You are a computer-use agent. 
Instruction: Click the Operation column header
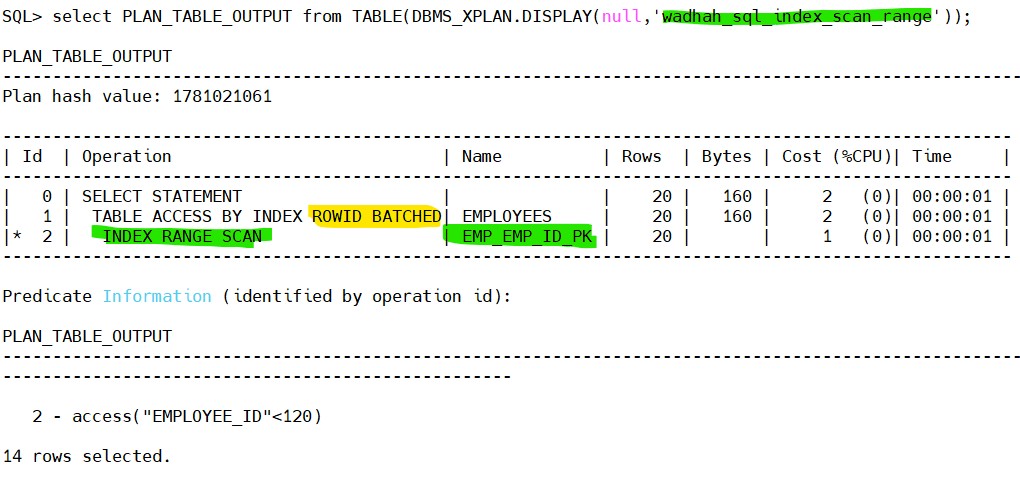coord(126,156)
